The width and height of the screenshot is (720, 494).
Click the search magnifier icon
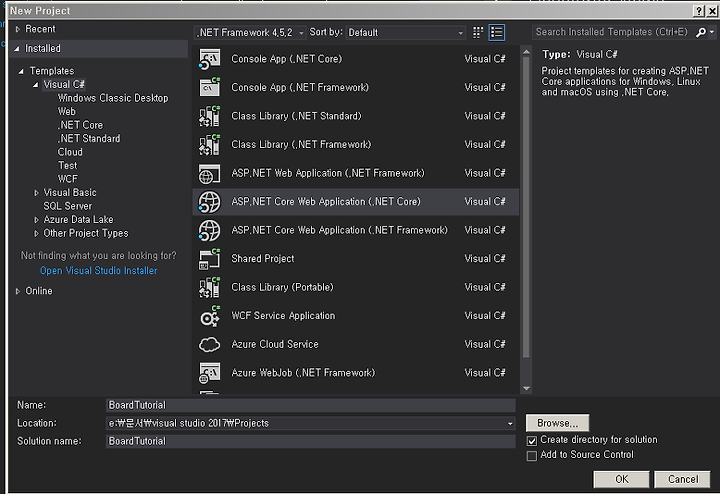(x=701, y=32)
